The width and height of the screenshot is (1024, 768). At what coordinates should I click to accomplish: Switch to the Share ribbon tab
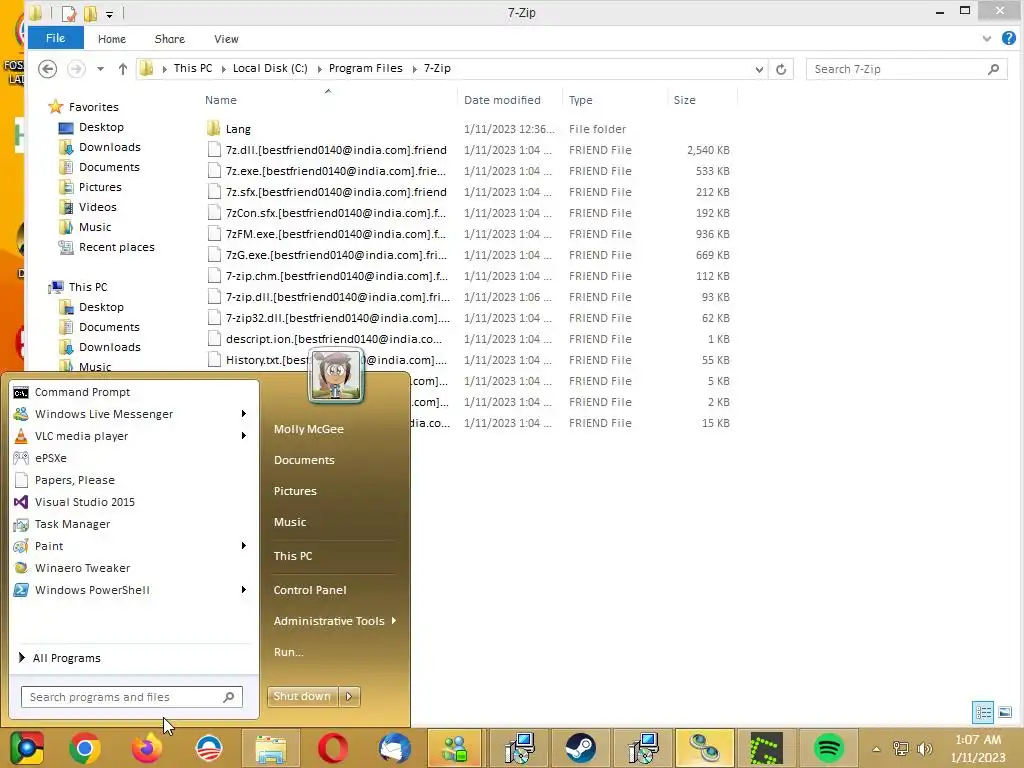(170, 39)
